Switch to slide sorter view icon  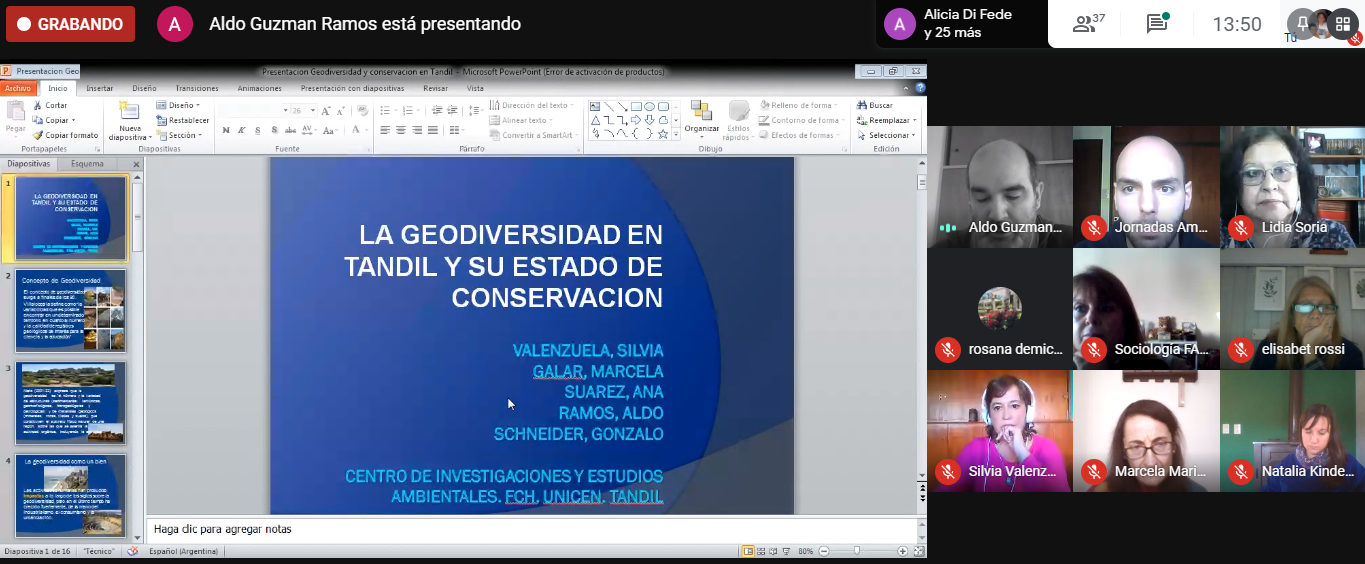pos(760,551)
